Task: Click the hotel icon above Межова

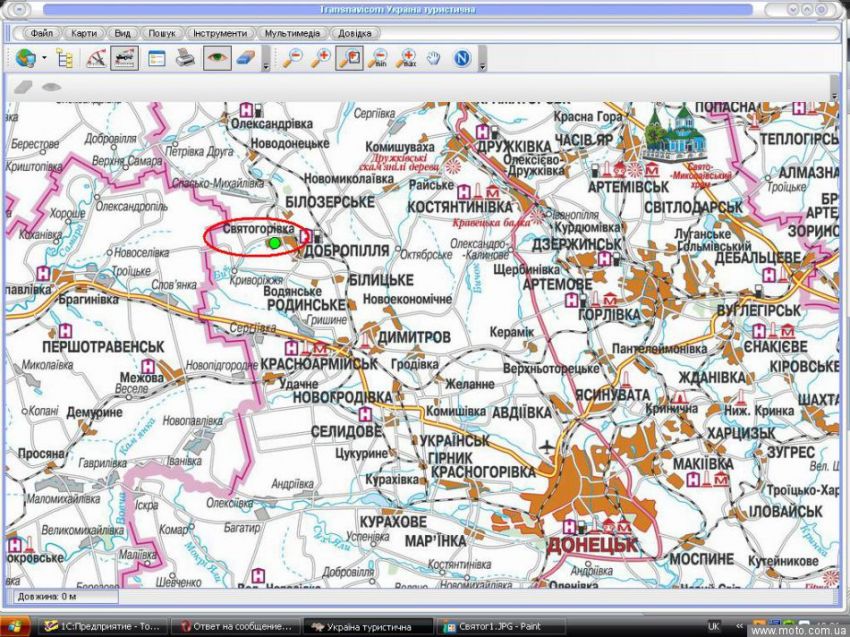Action: [x=147, y=365]
